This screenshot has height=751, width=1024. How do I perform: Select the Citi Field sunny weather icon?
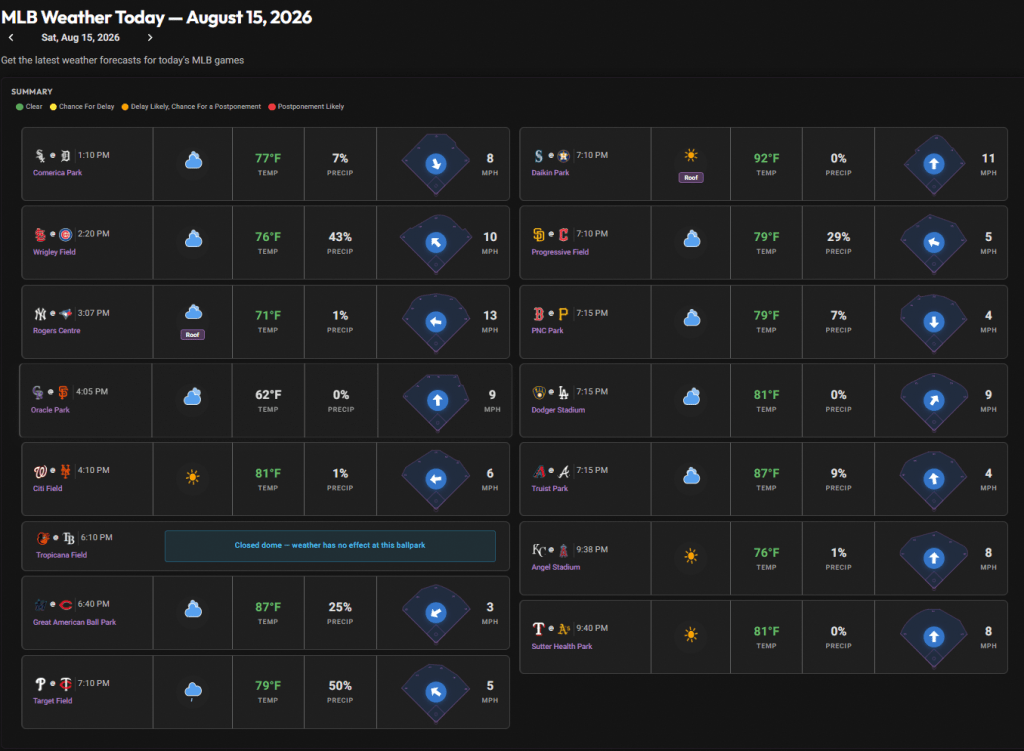coord(193,477)
